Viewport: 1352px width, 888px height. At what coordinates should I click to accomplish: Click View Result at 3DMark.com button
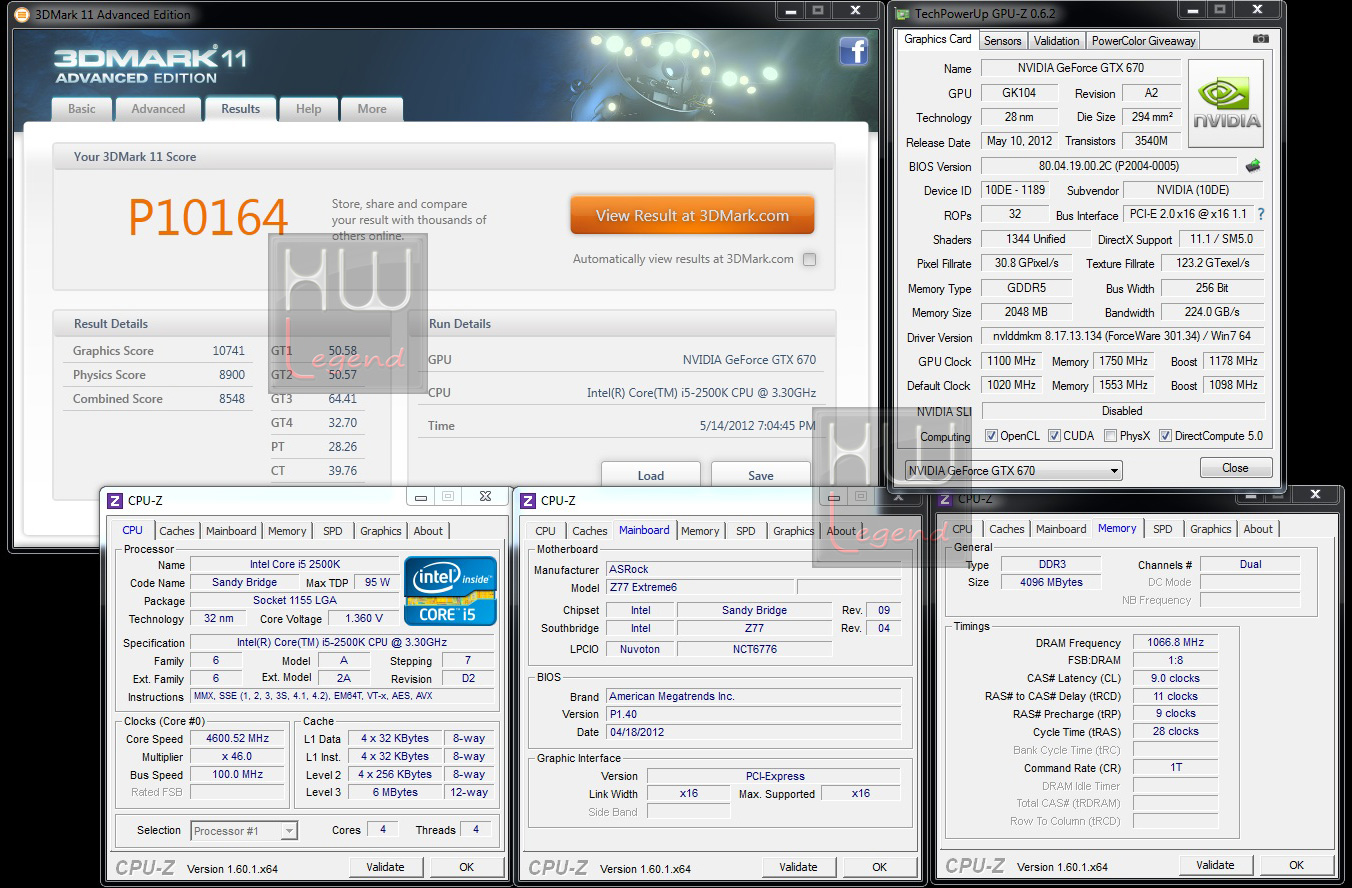(x=692, y=215)
